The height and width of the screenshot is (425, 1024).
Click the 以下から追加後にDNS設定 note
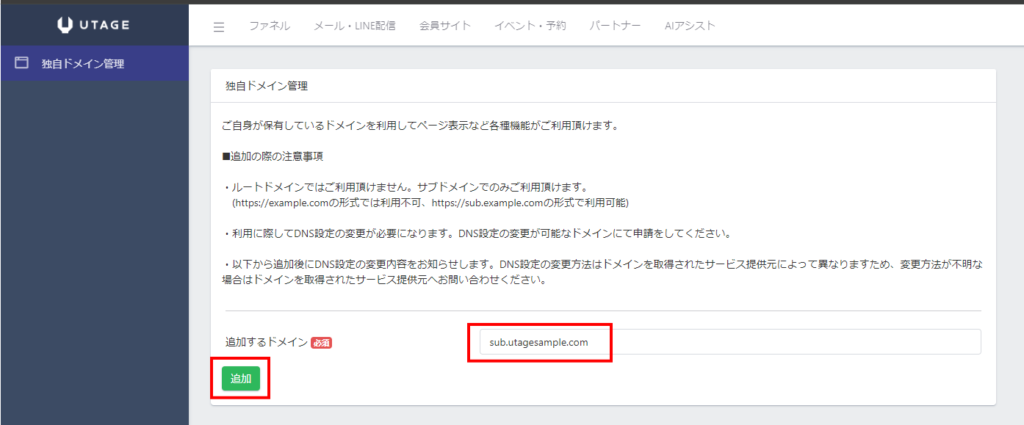pyautogui.click(x=602, y=272)
